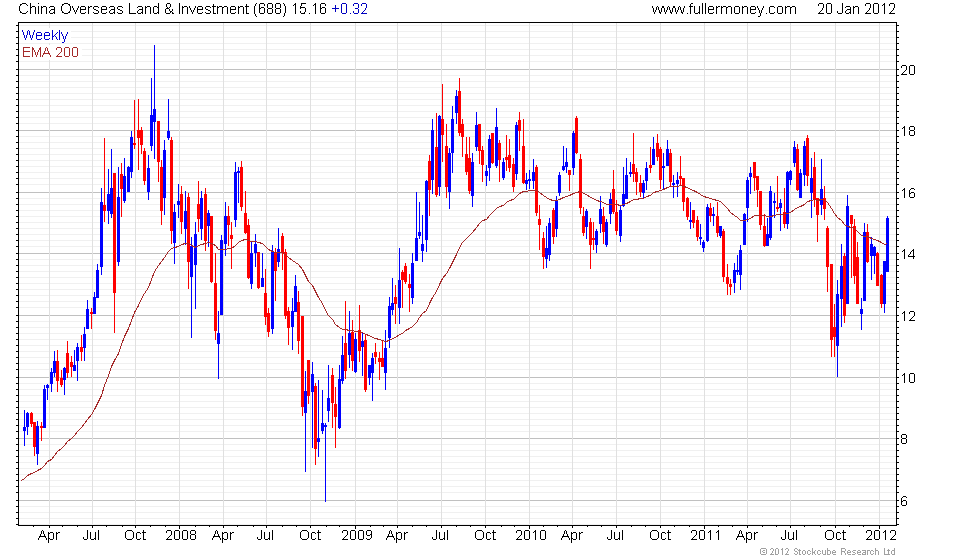Click the 18 price level on the axis
This screenshot has height=560, width=980.
[908, 131]
